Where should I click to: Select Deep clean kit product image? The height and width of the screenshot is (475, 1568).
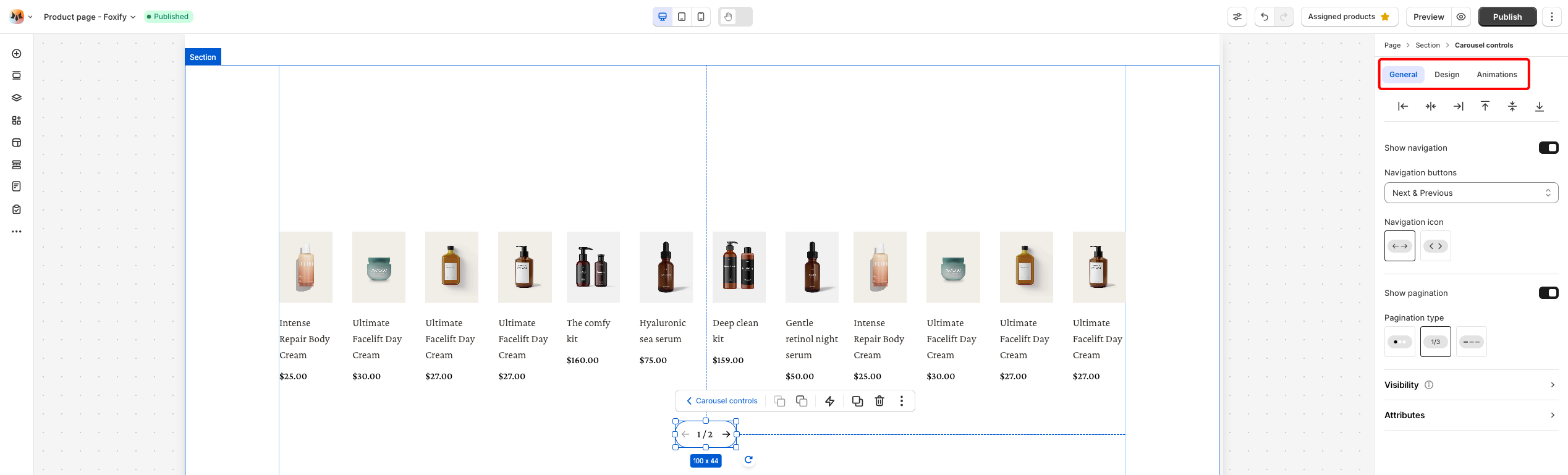point(739,267)
